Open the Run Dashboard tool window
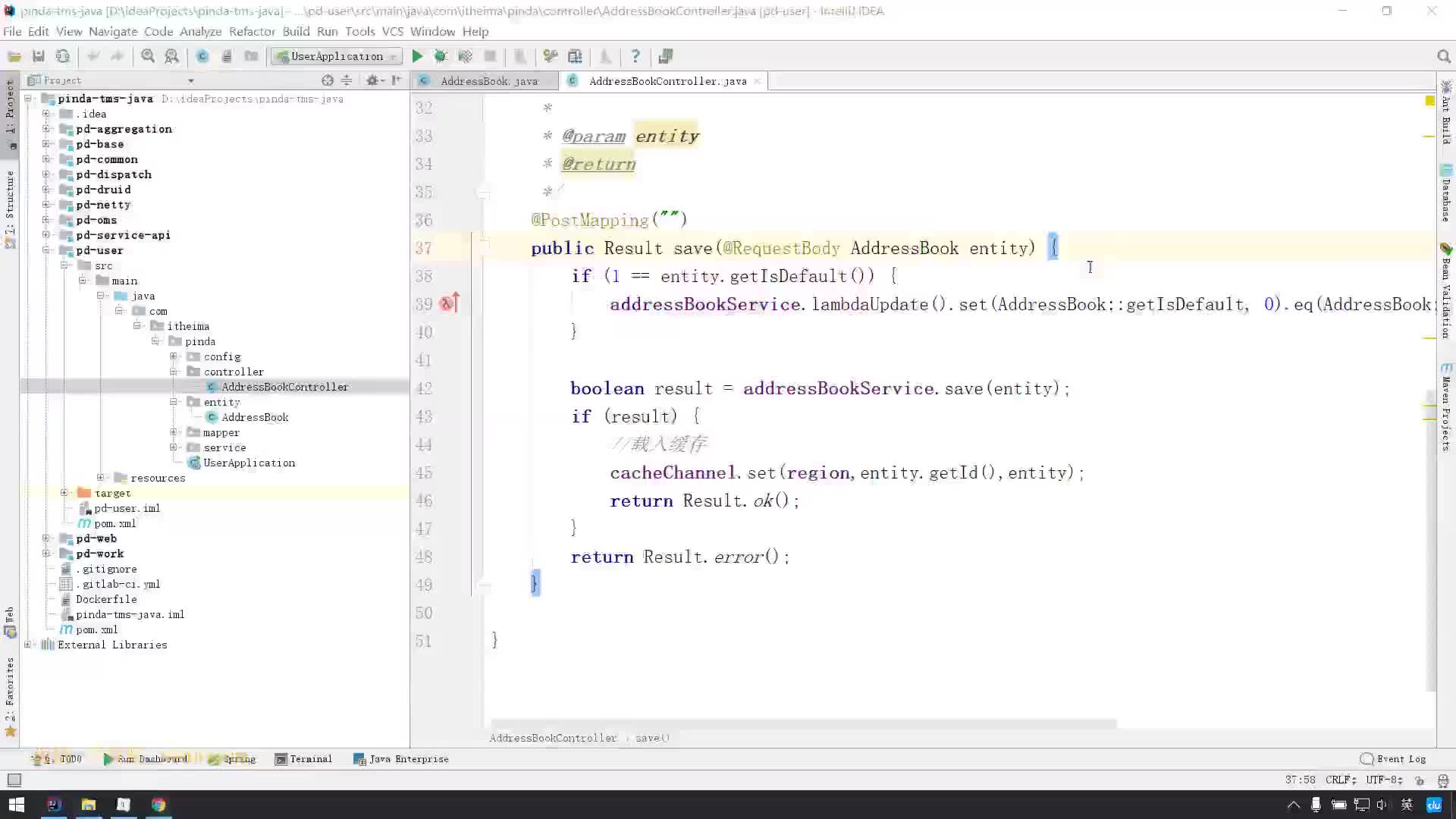Screen dimensions: 1456x819 [x=146, y=758]
